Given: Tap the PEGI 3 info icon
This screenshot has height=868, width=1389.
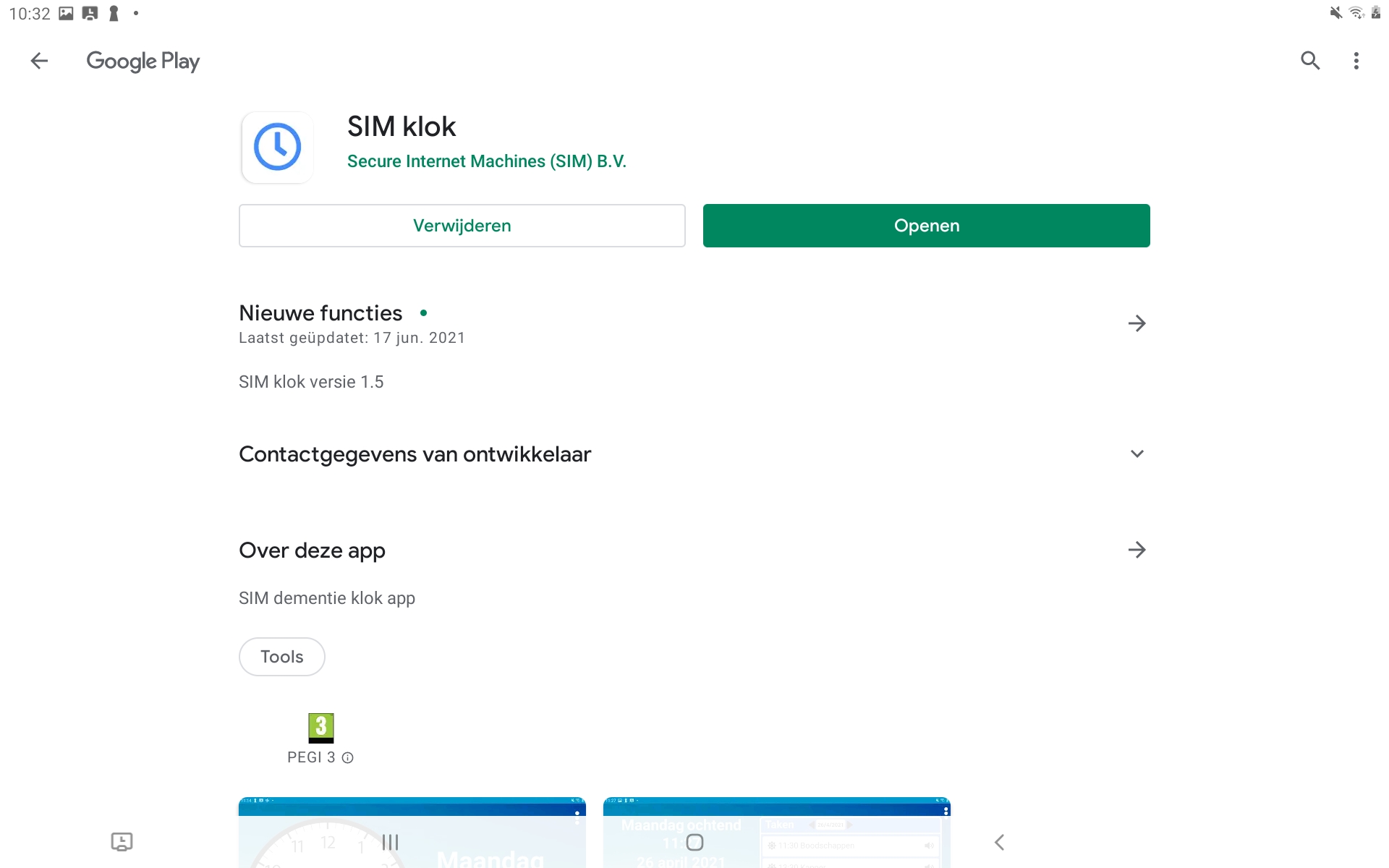Looking at the screenshot, I should 348,757.
